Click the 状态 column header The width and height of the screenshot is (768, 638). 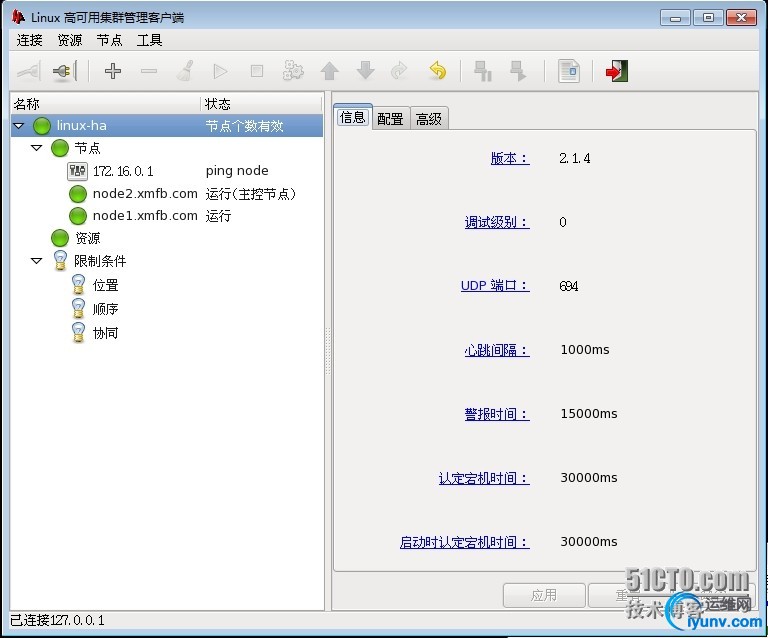262,104
